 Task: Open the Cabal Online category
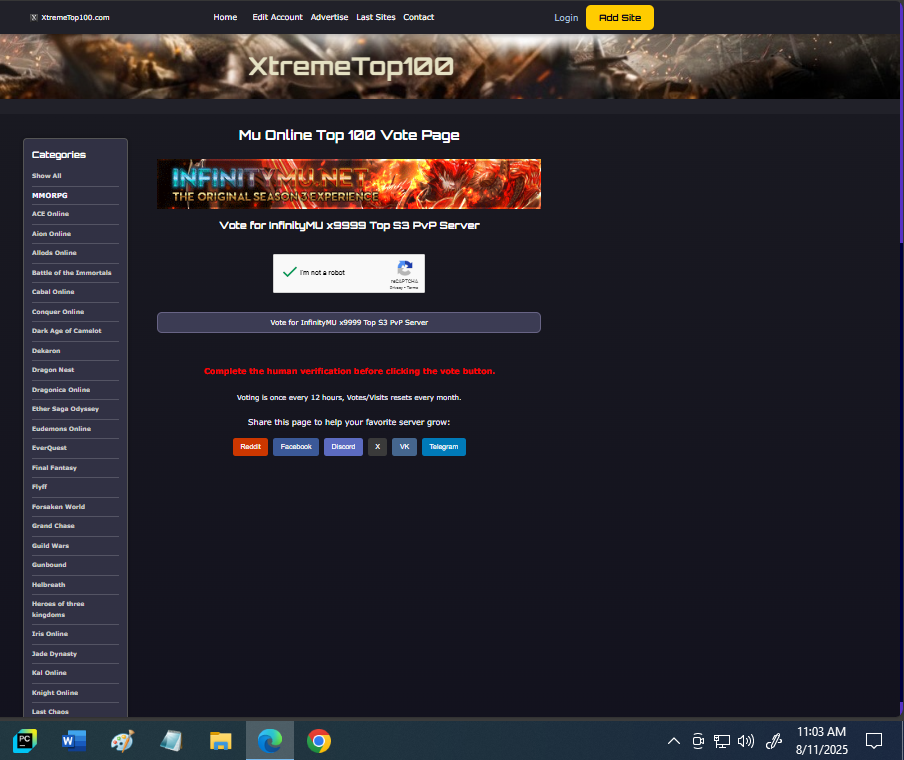pyautogui.click(x=53, y=292)
